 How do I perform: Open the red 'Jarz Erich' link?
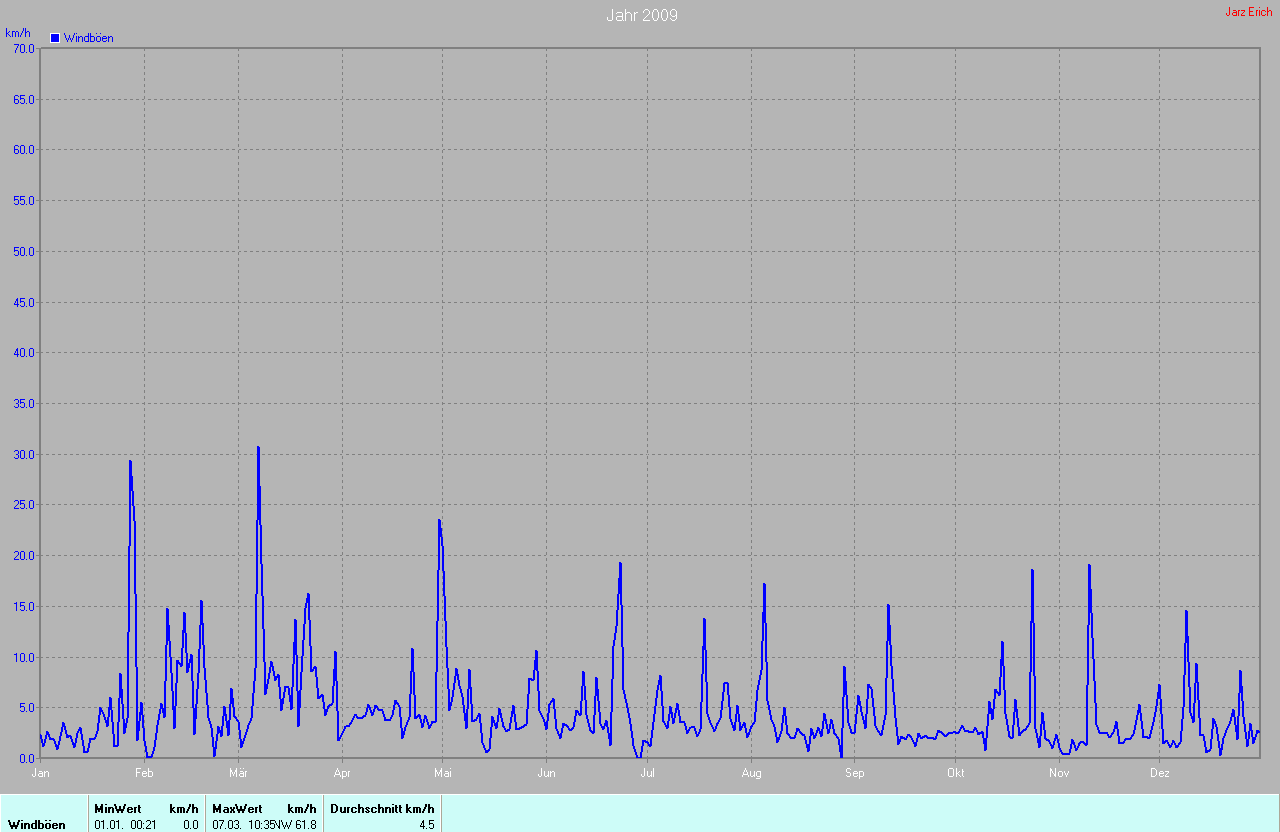pyautogui.click(x=1248, y=12)
